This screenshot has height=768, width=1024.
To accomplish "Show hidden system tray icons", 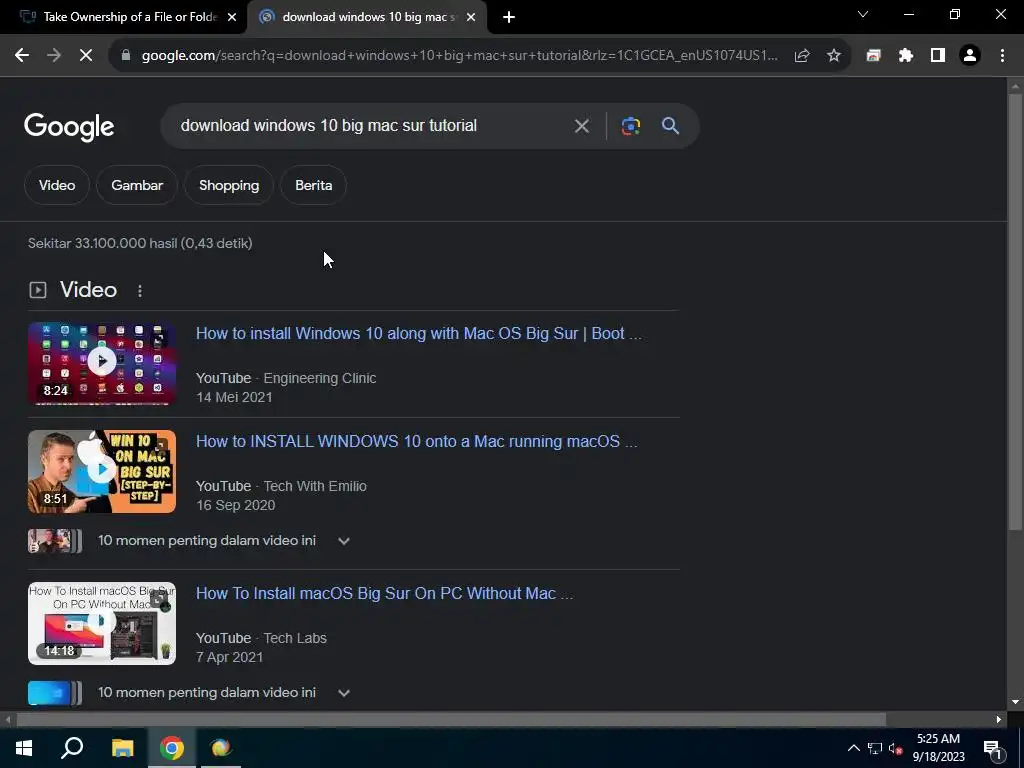I will click(x=853, y=748).
